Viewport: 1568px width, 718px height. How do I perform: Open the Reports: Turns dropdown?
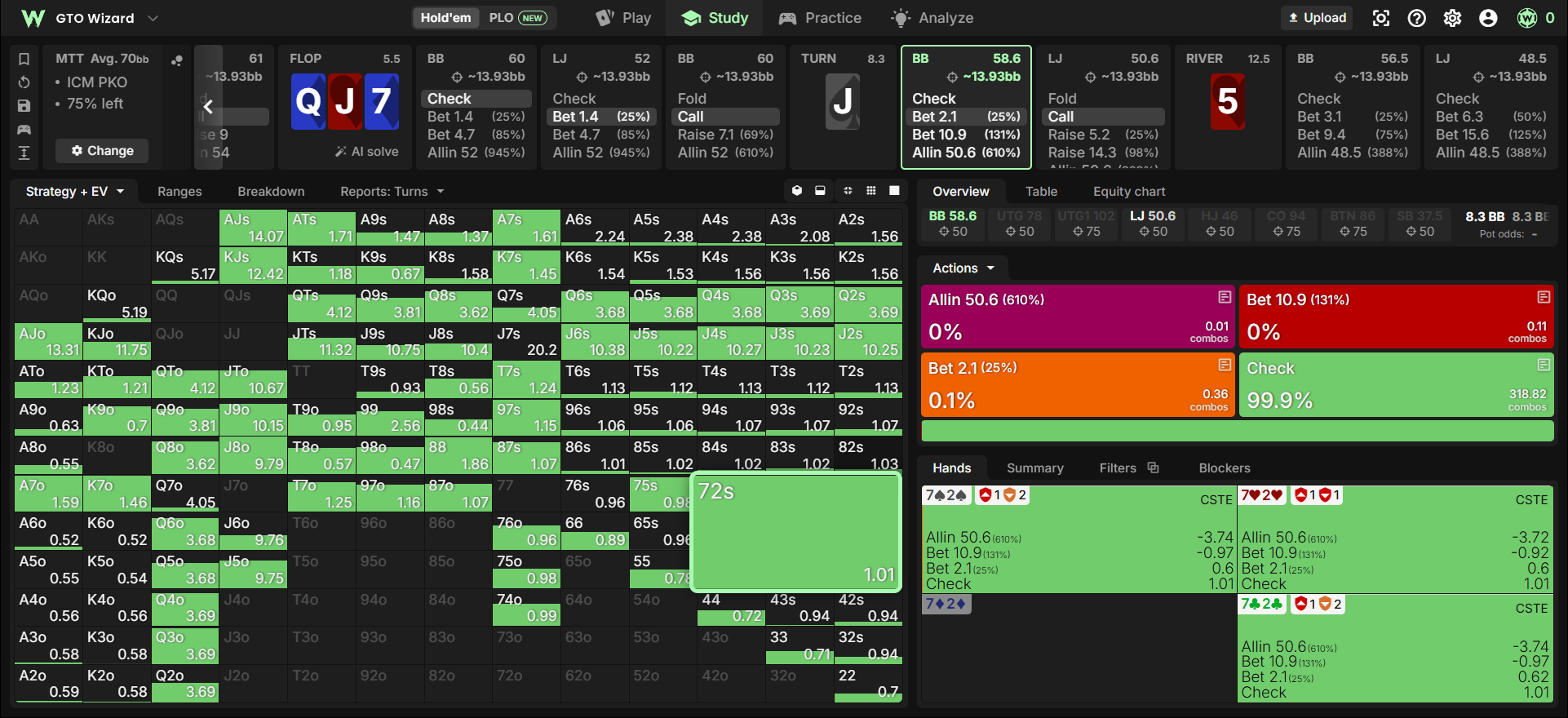[x=392, y=192]
